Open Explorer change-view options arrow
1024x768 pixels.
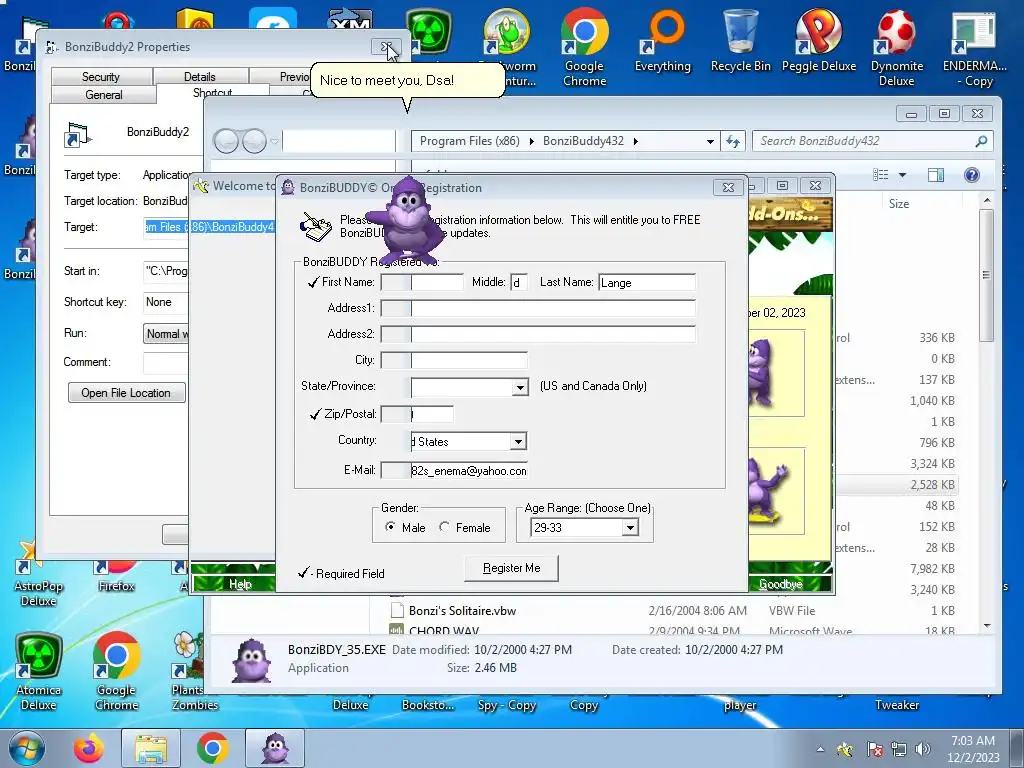pos(902,174)
